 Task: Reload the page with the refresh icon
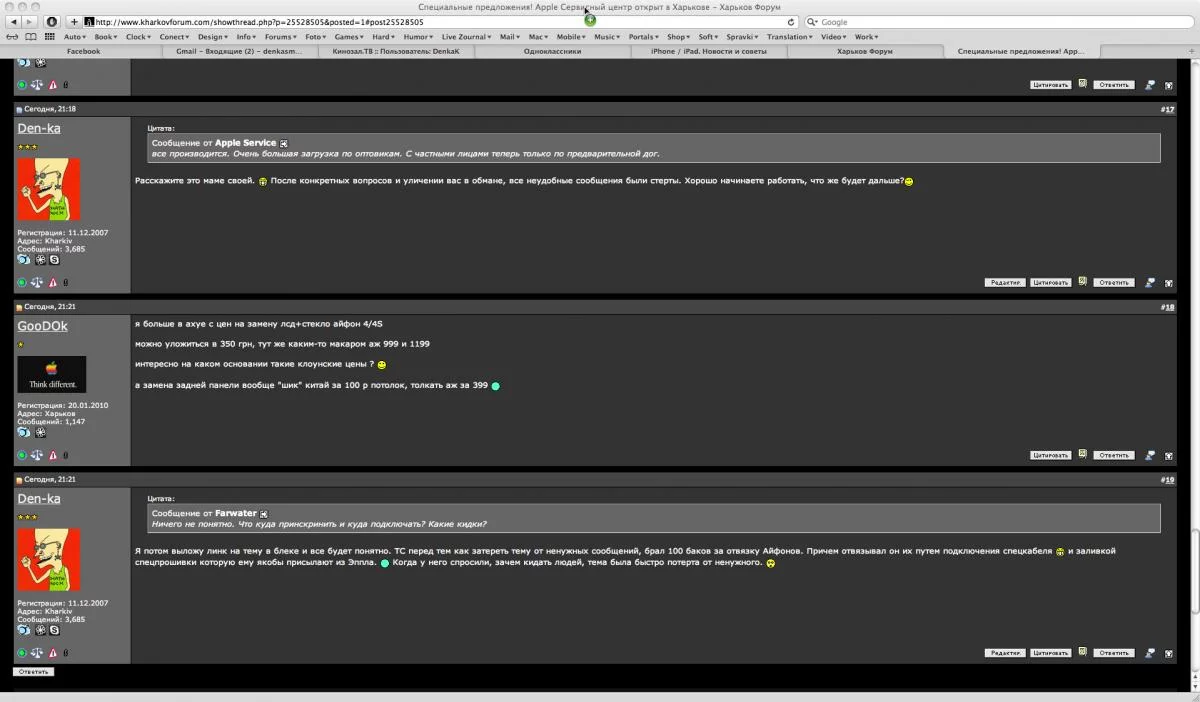click(791, 21)
